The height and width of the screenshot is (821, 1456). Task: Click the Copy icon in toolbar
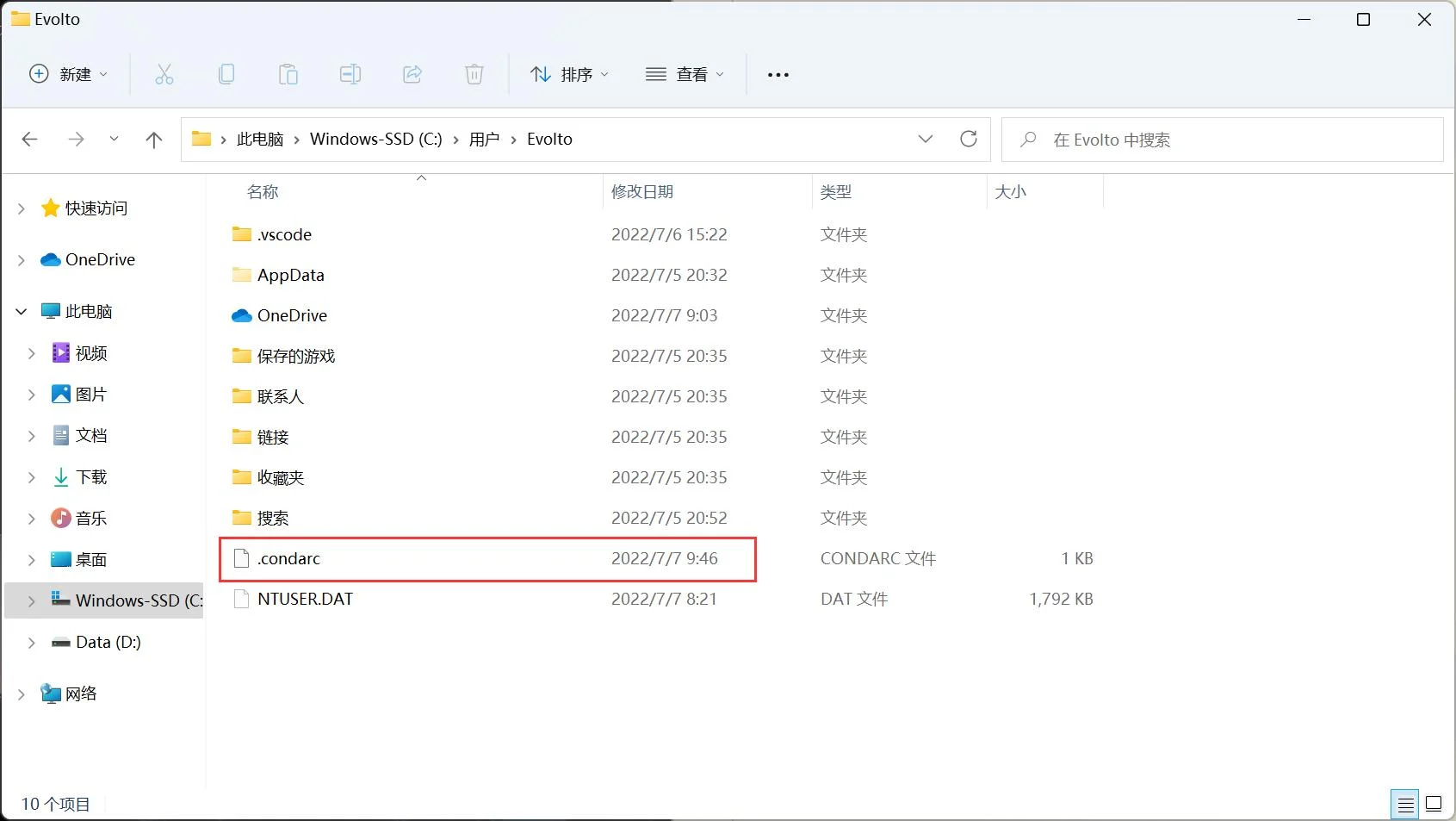pyautogui.click(x=226, y=75)
